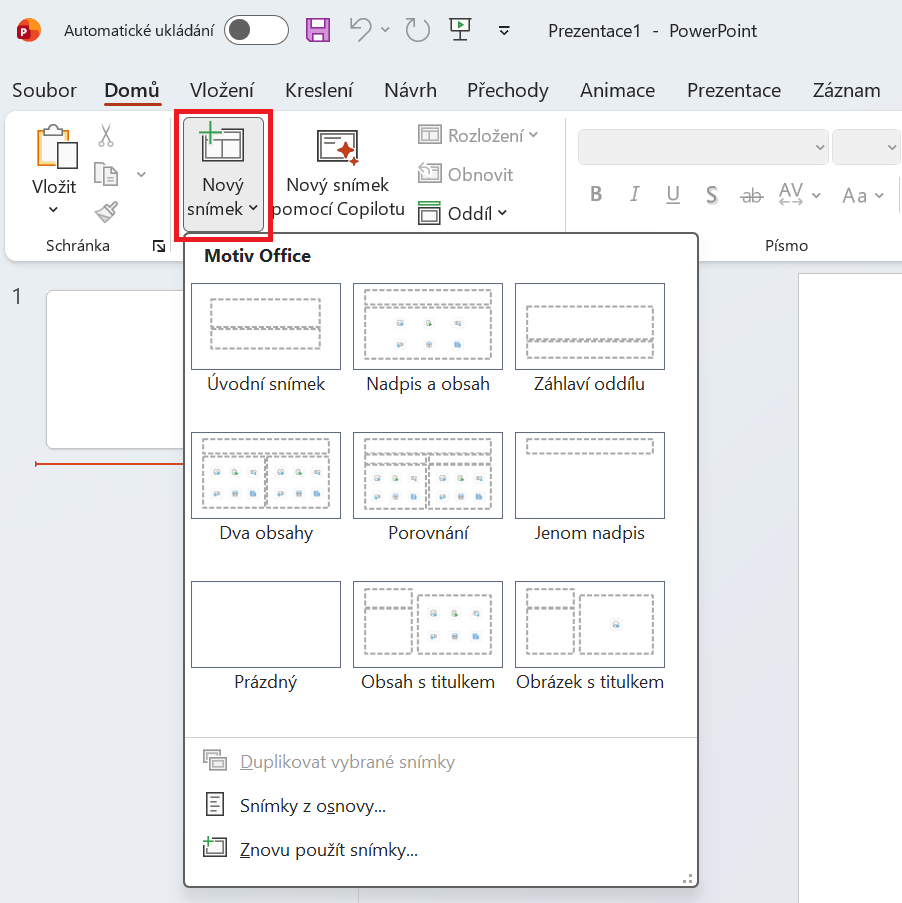Choose the Obsah s titulkem layout
The image size is (902, 903).
427,637
